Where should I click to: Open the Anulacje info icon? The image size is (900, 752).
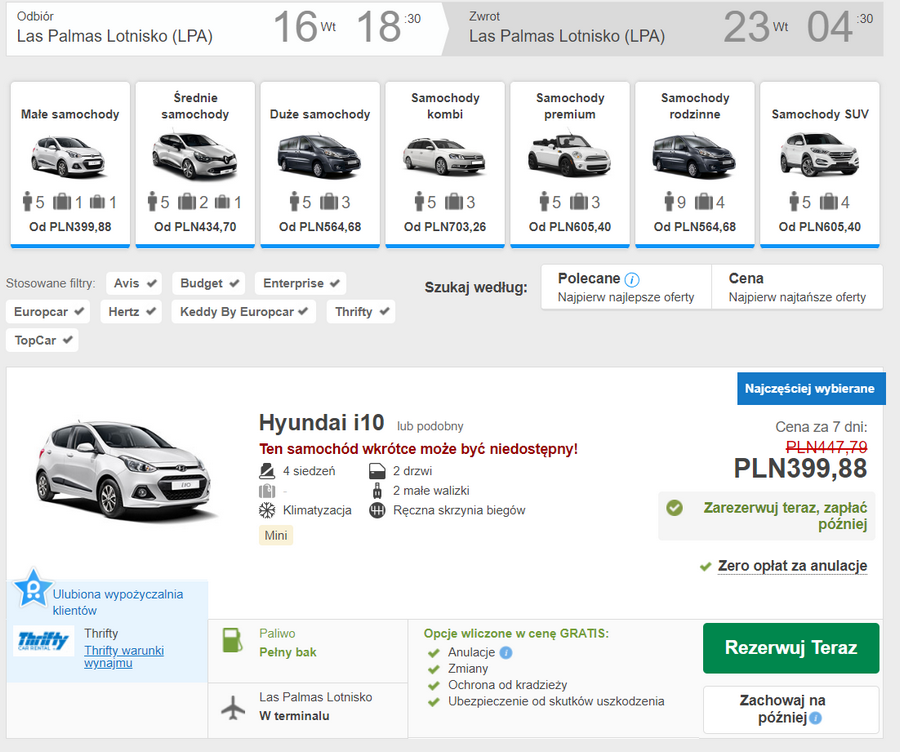tap(506, 653)
